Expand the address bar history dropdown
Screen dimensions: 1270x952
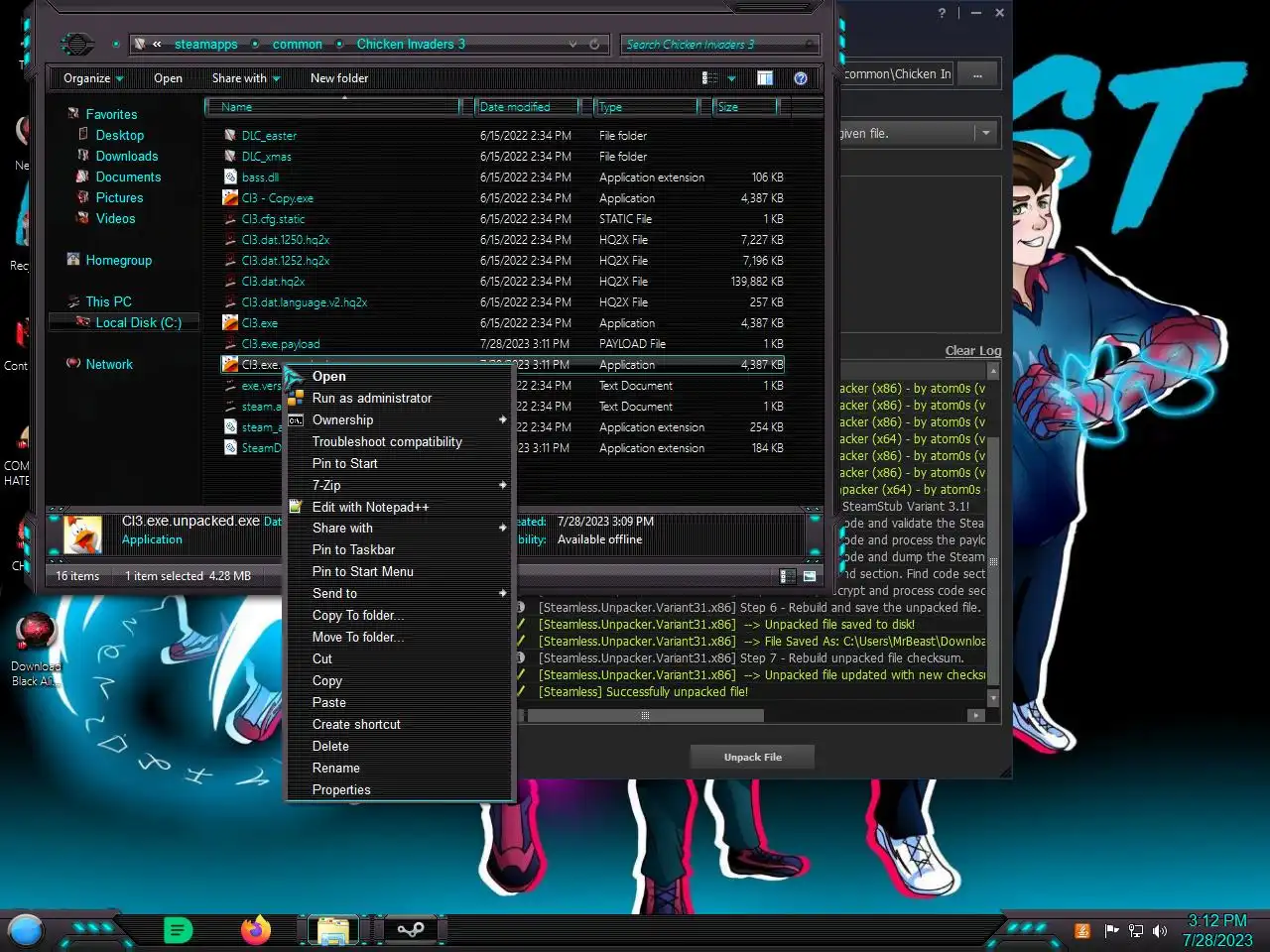572,44
